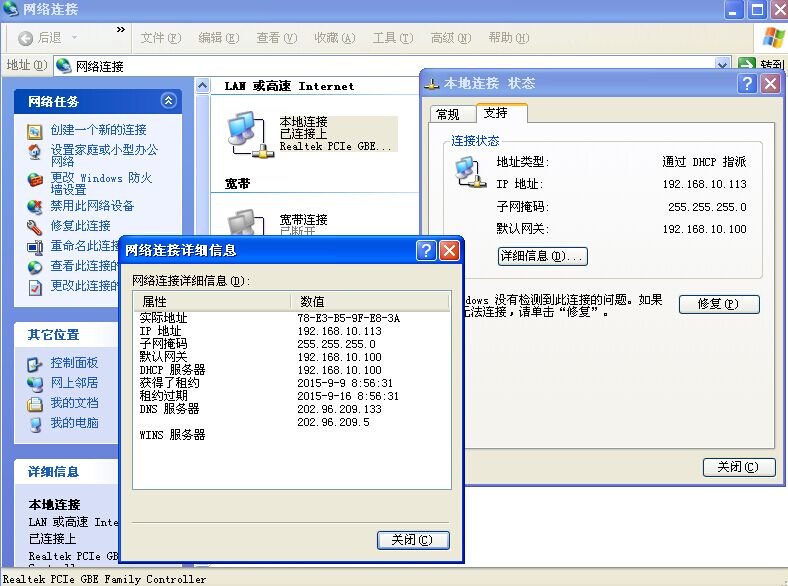This screenshot has width=788, height=586.
Task: Open the 文件(F) menu
Action: [160, 38]
